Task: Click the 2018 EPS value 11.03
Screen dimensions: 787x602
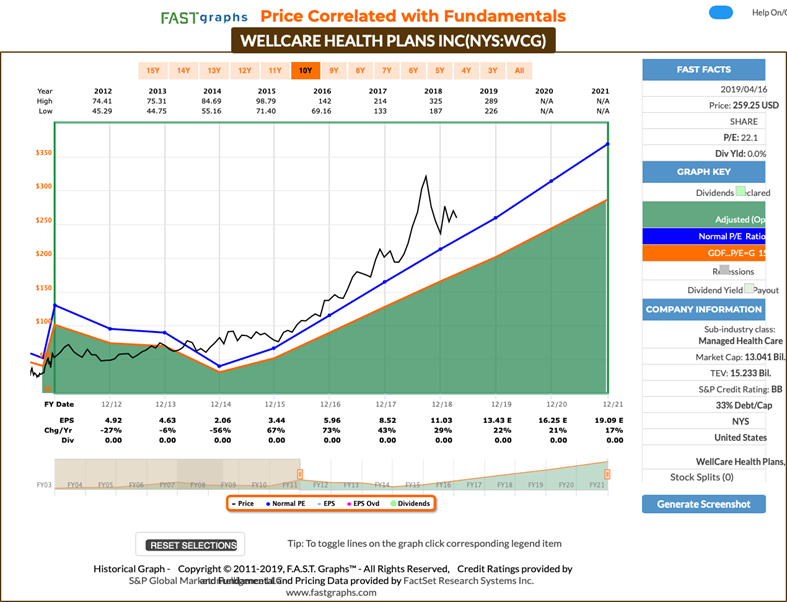Action: coord(442,420)
